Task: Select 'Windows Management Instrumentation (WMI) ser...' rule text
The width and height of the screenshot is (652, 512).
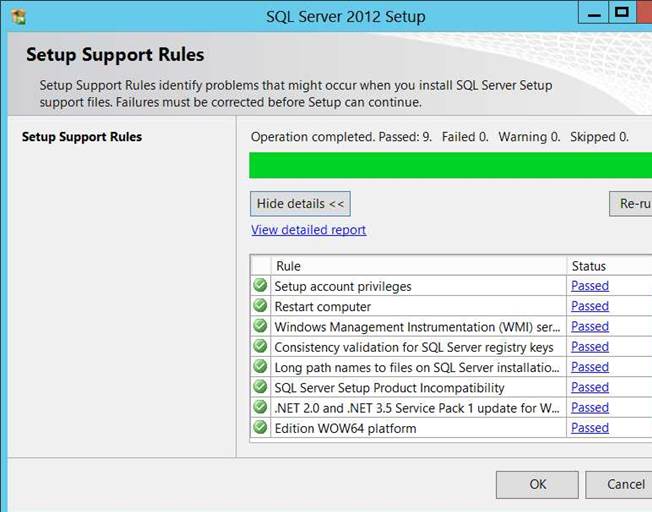Action: coord(417,327)
